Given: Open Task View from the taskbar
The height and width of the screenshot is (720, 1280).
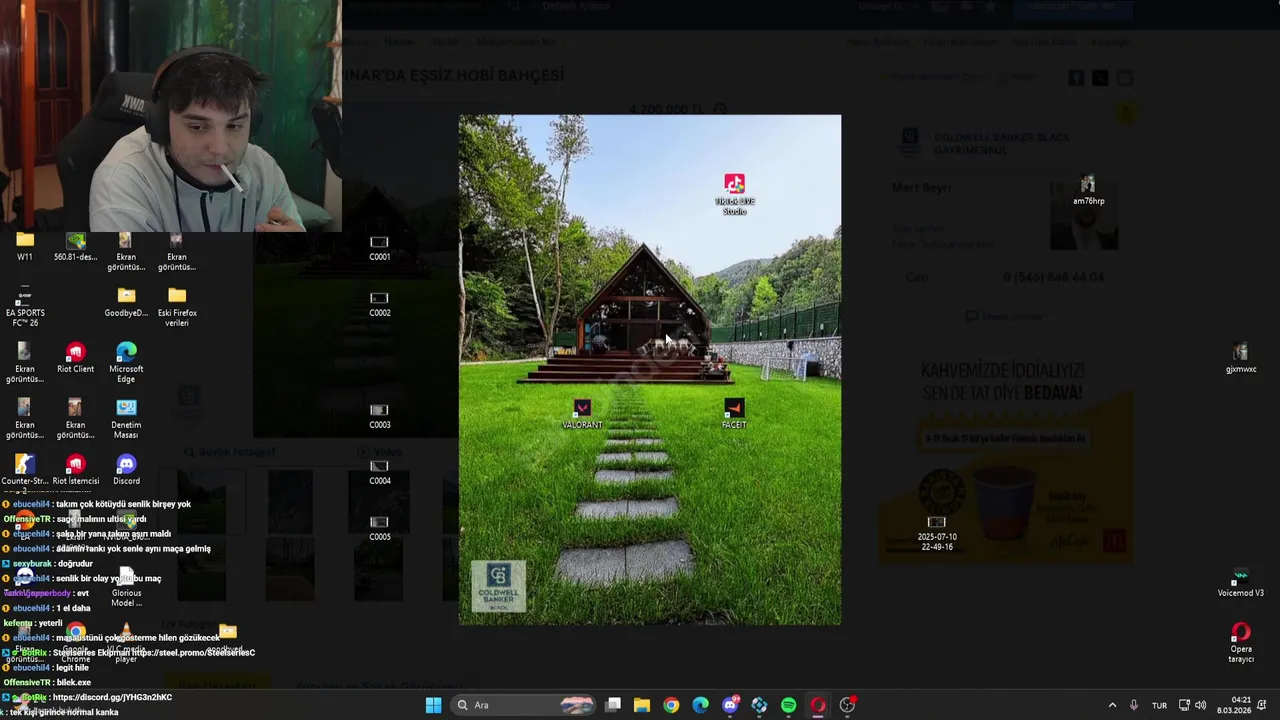Looking at the screenshot, I should [613, 705].
